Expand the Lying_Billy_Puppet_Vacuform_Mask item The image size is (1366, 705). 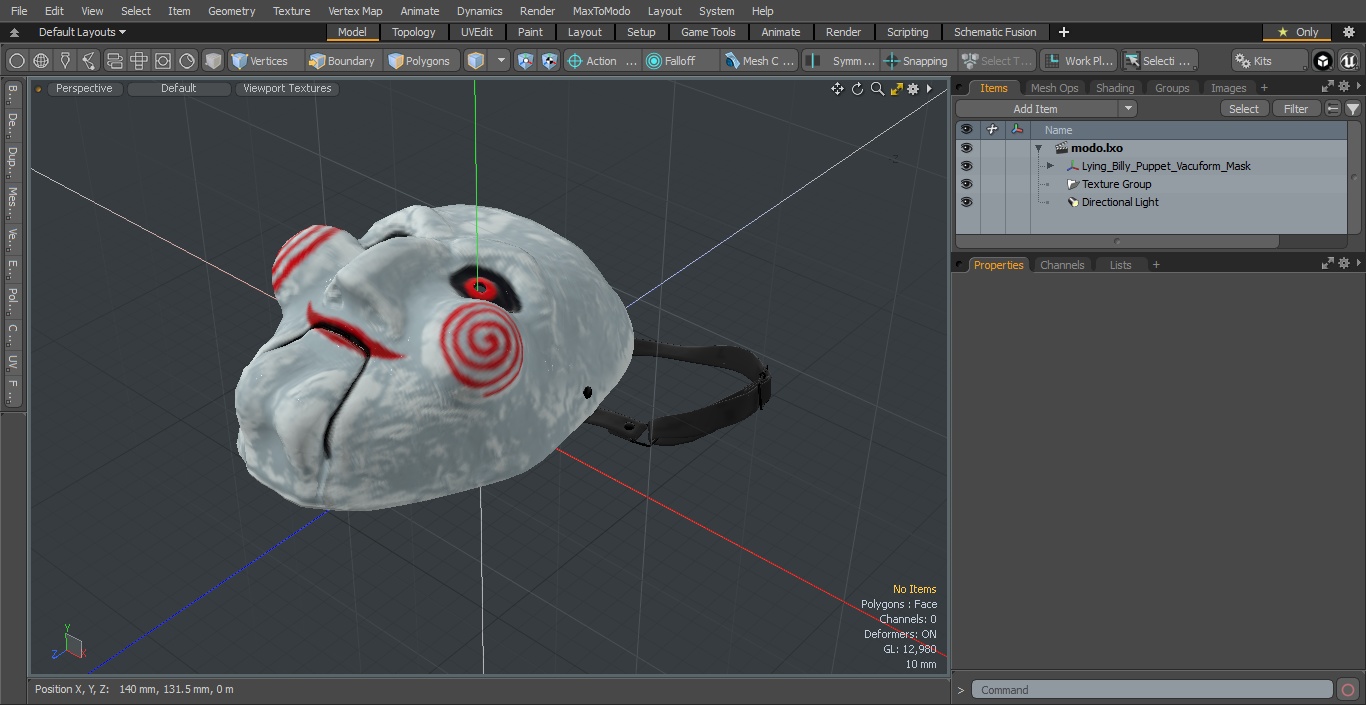[x=1050, y=166]
